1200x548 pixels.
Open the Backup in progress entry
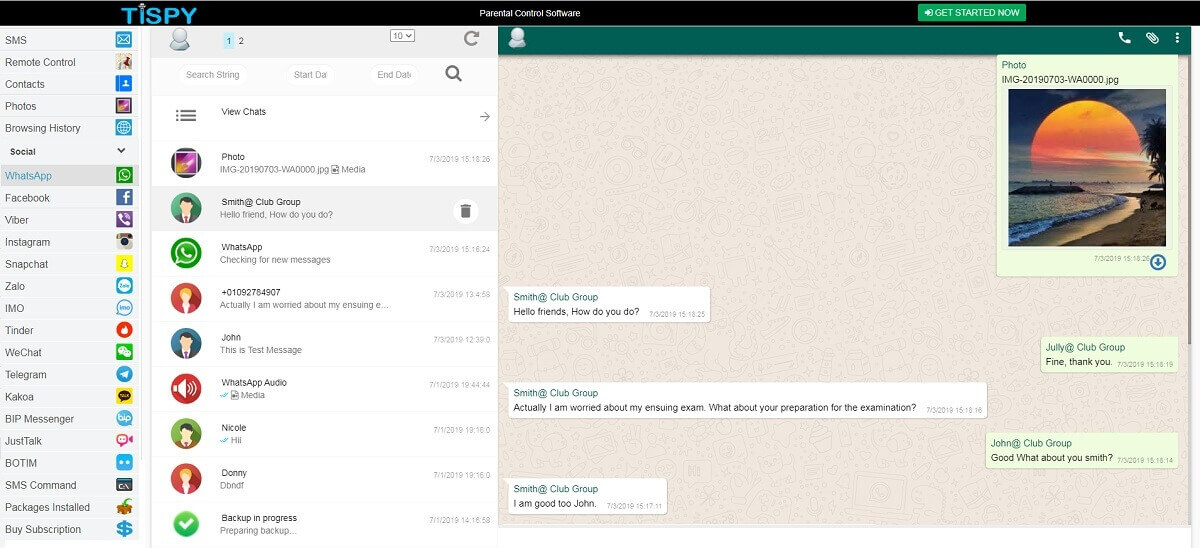pyautogui.click(x=324, y=524)
